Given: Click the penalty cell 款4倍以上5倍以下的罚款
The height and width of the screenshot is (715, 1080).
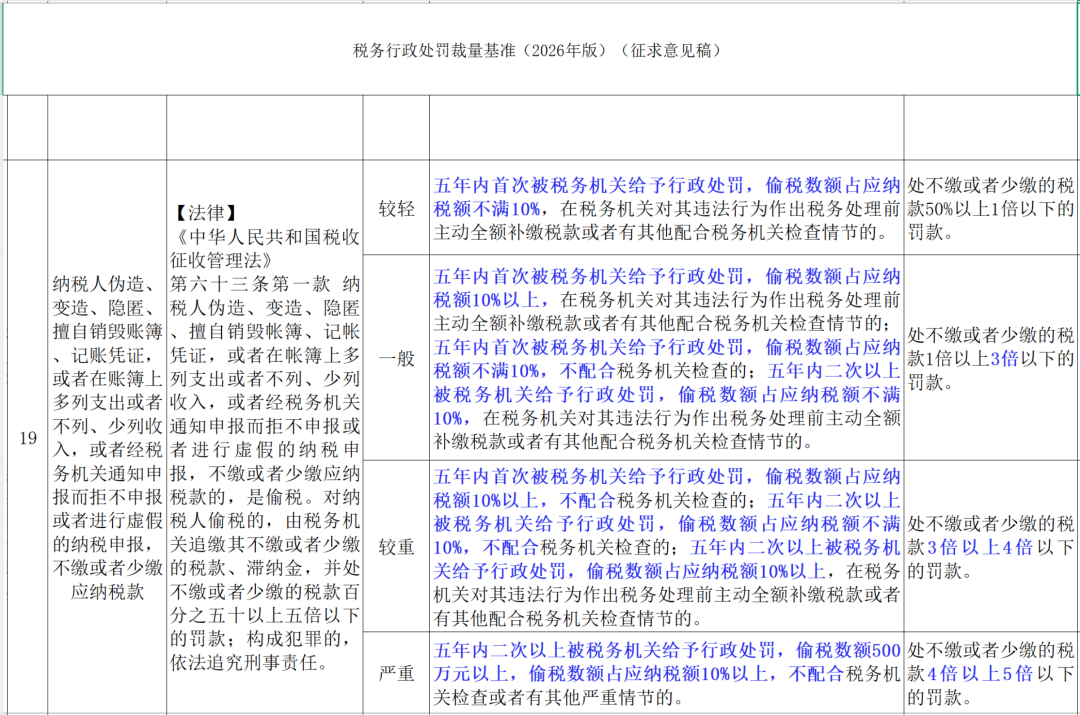Looking at the screenshot, I should (990, 673).
